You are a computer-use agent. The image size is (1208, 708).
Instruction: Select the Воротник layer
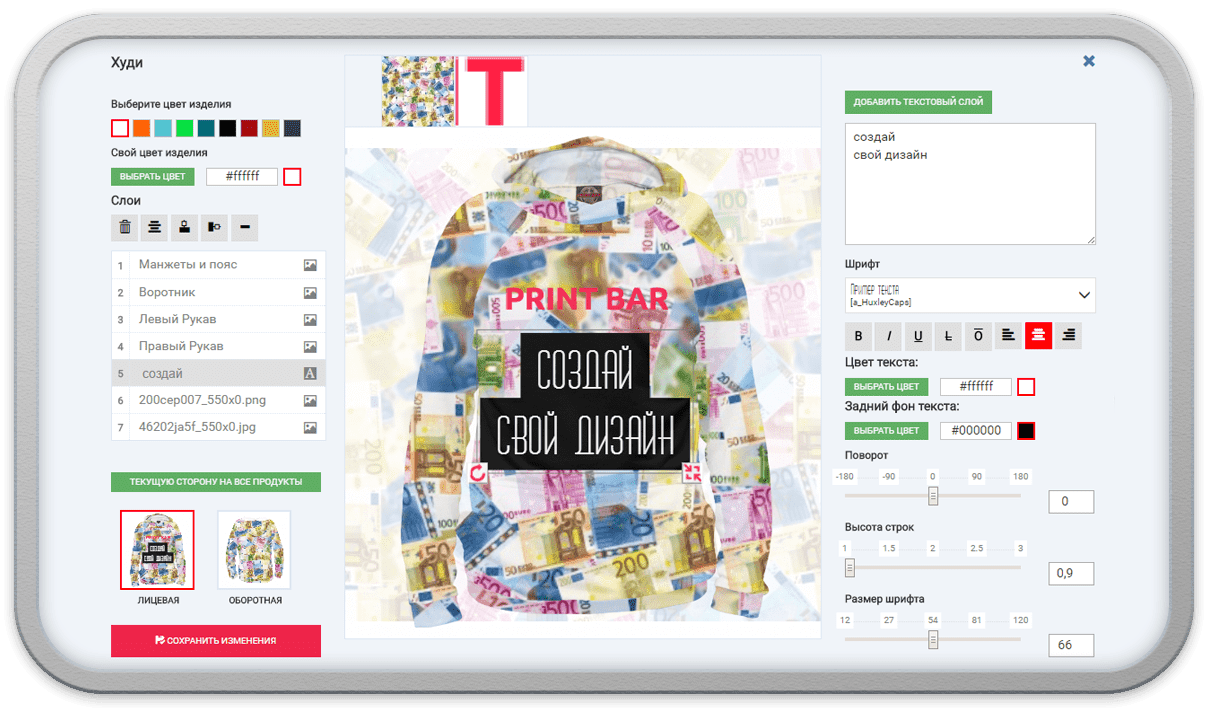(218, 292)
